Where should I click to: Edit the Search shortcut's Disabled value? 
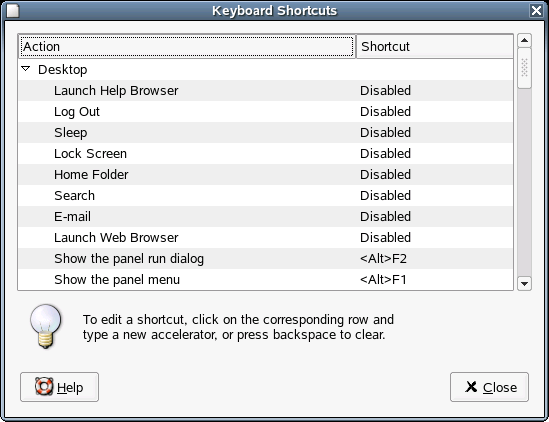[x=385, y=195]
